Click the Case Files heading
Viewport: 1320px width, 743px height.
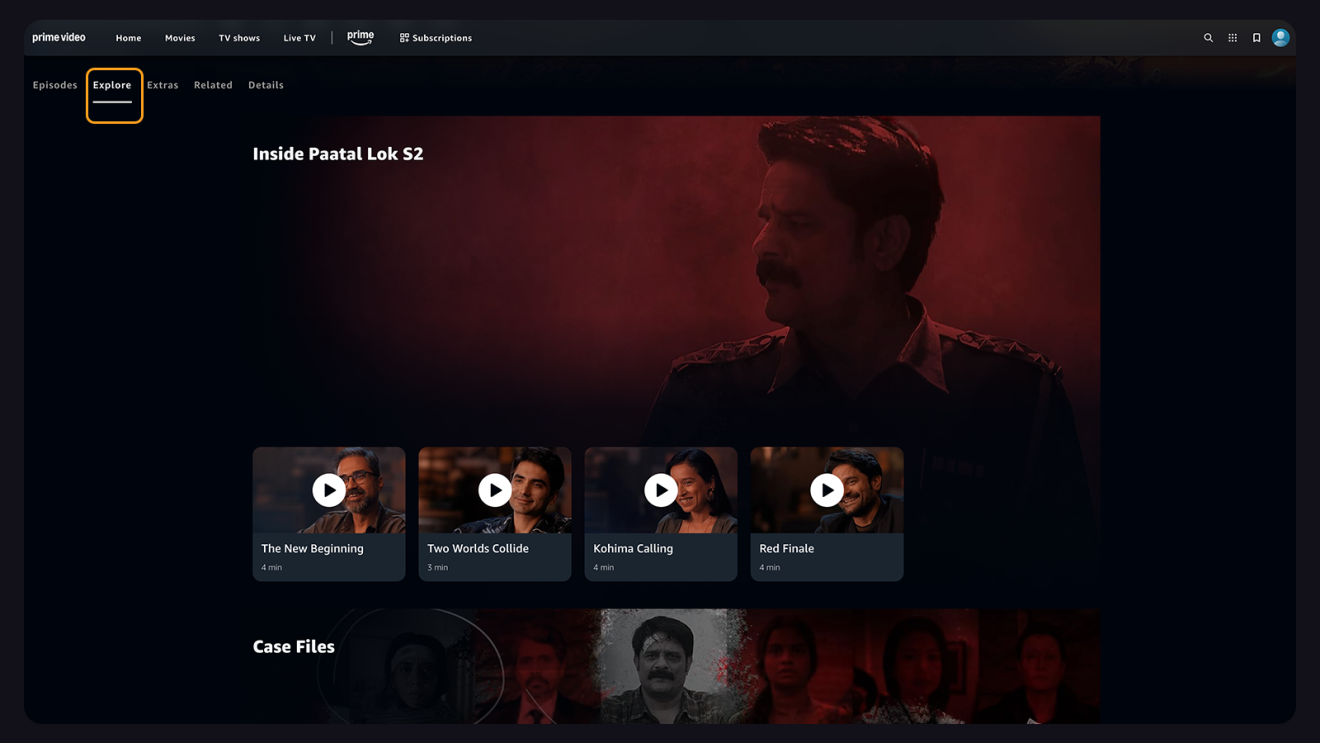pos(294,646)
